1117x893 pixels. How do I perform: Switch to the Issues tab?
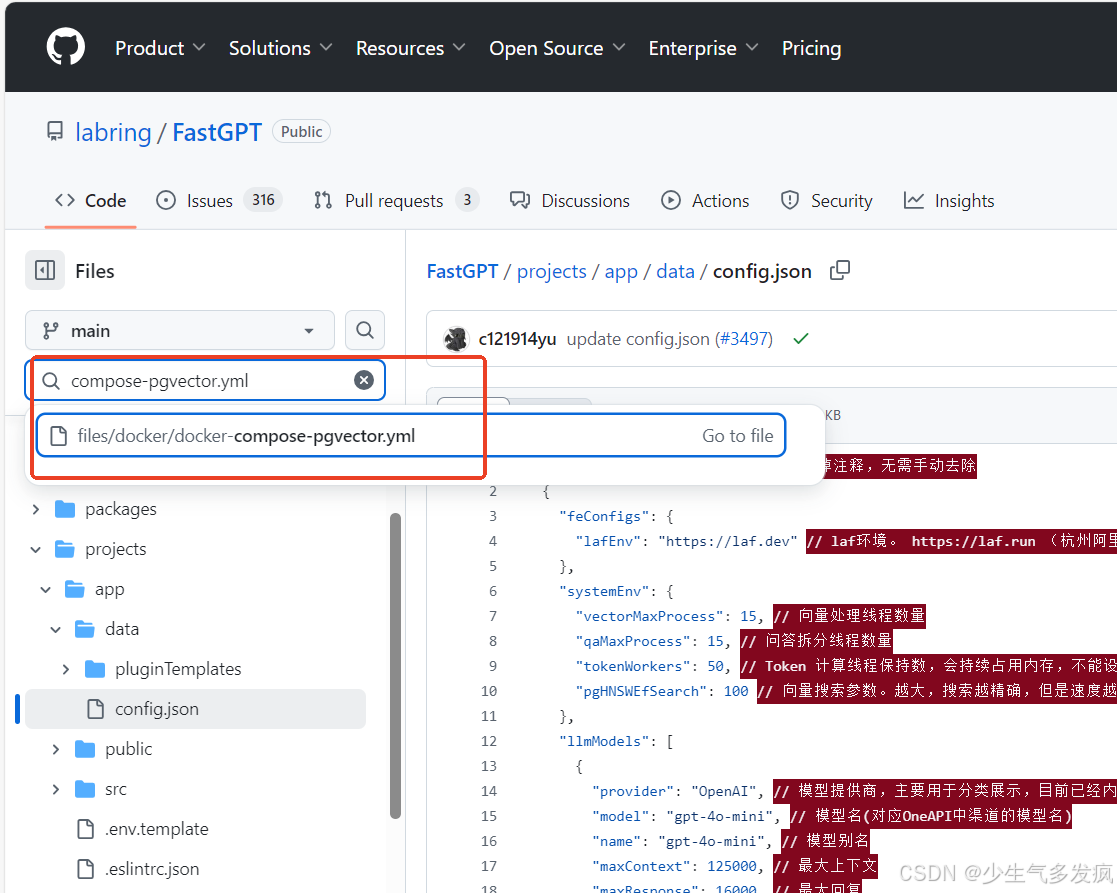pyautogui.click(x=219, y=201)
